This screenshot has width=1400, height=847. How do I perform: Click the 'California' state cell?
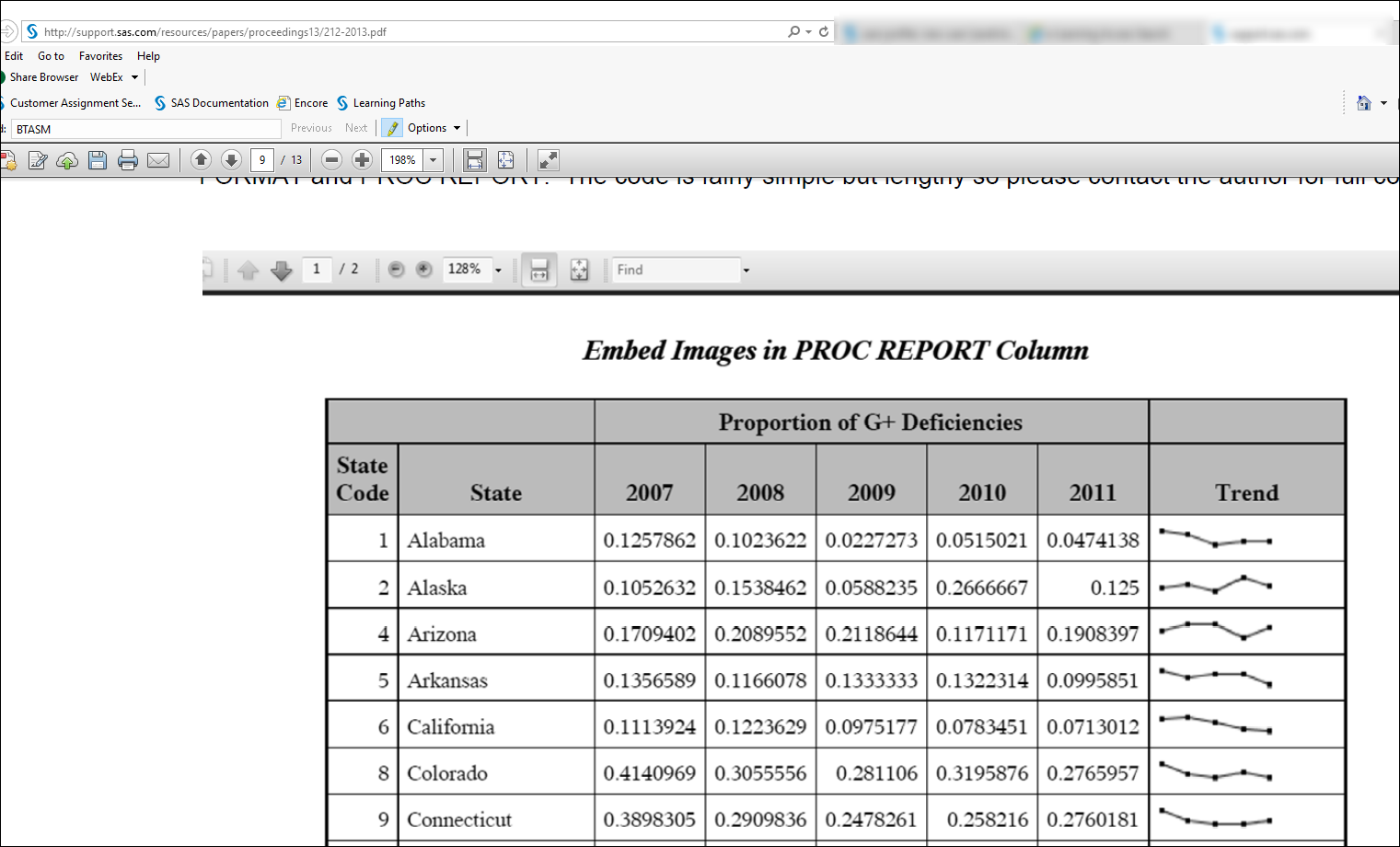point(496,726)
